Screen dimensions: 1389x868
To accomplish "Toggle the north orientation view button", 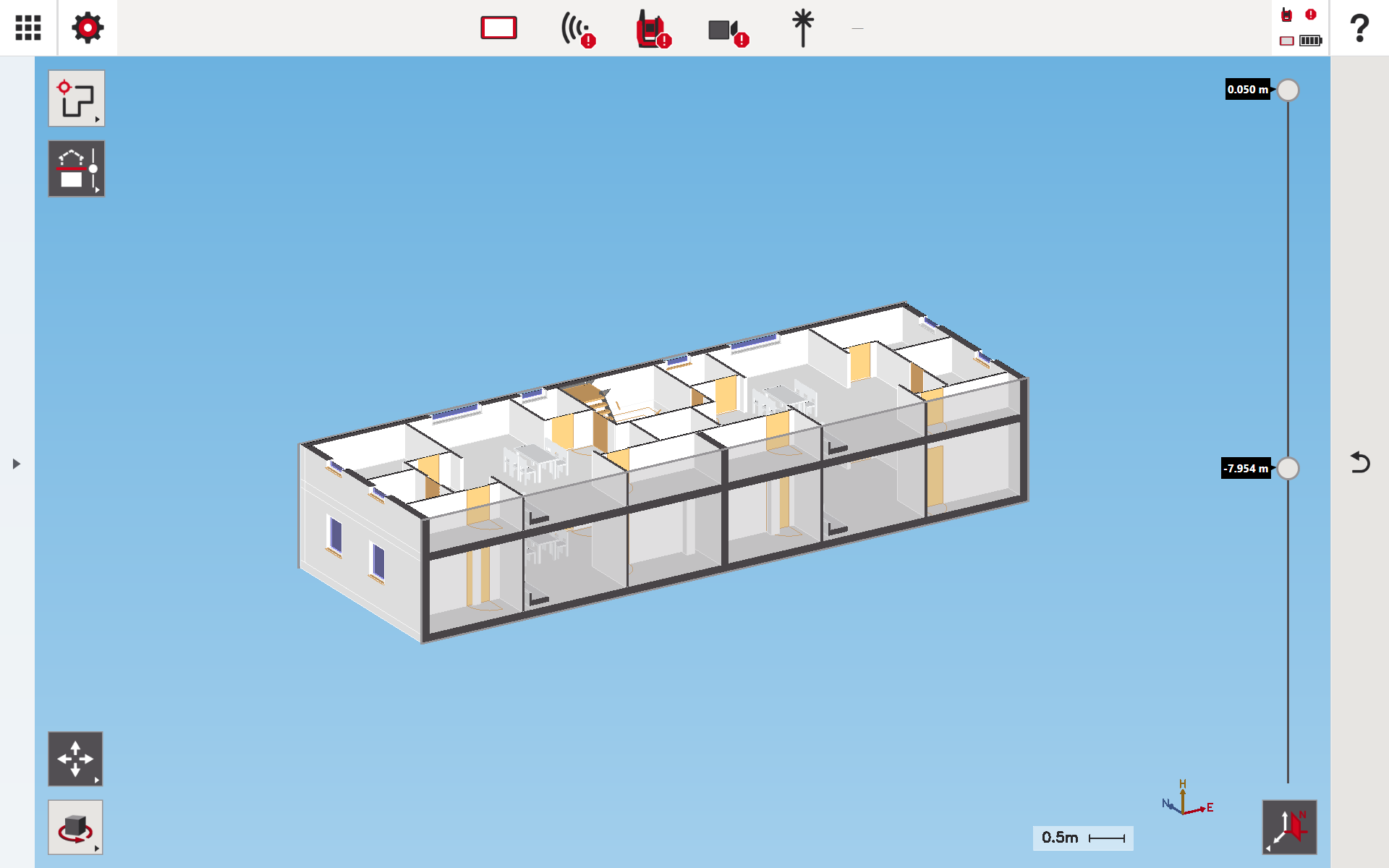I will point(1289,827).
